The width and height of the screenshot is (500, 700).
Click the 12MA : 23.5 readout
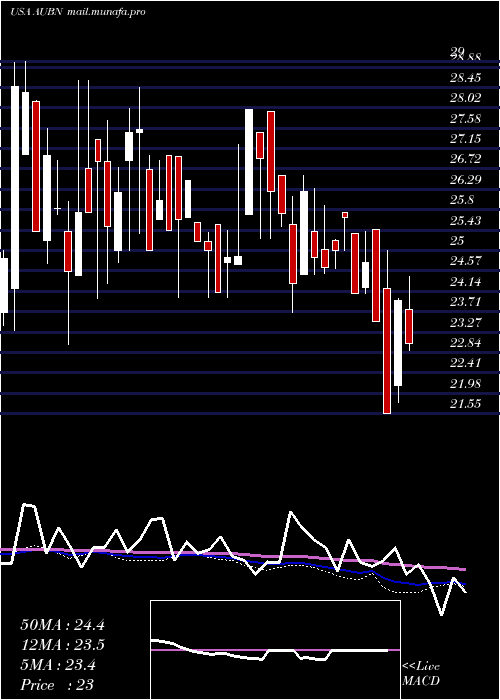click(62, 645)
